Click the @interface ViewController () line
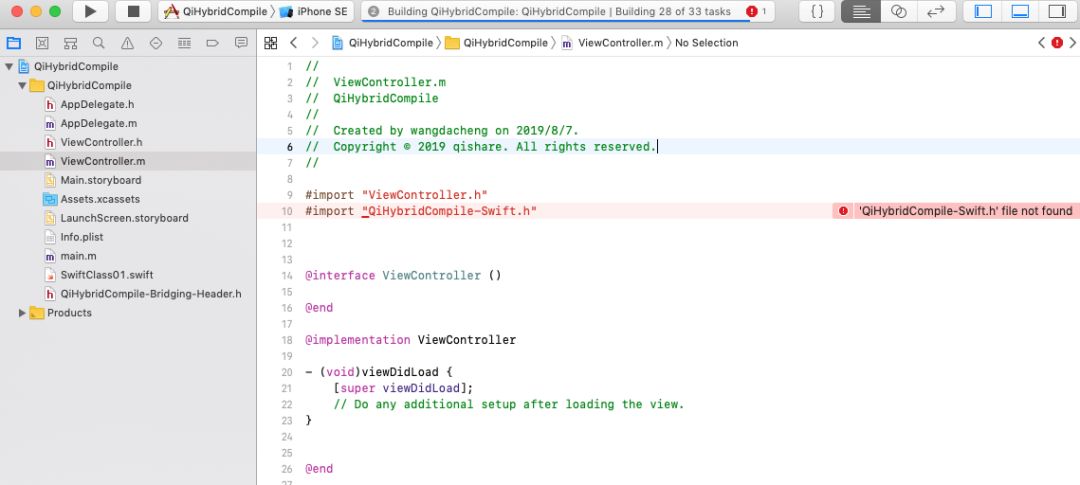This screenshot has width=1080, height=485. [x=403, y=276]
